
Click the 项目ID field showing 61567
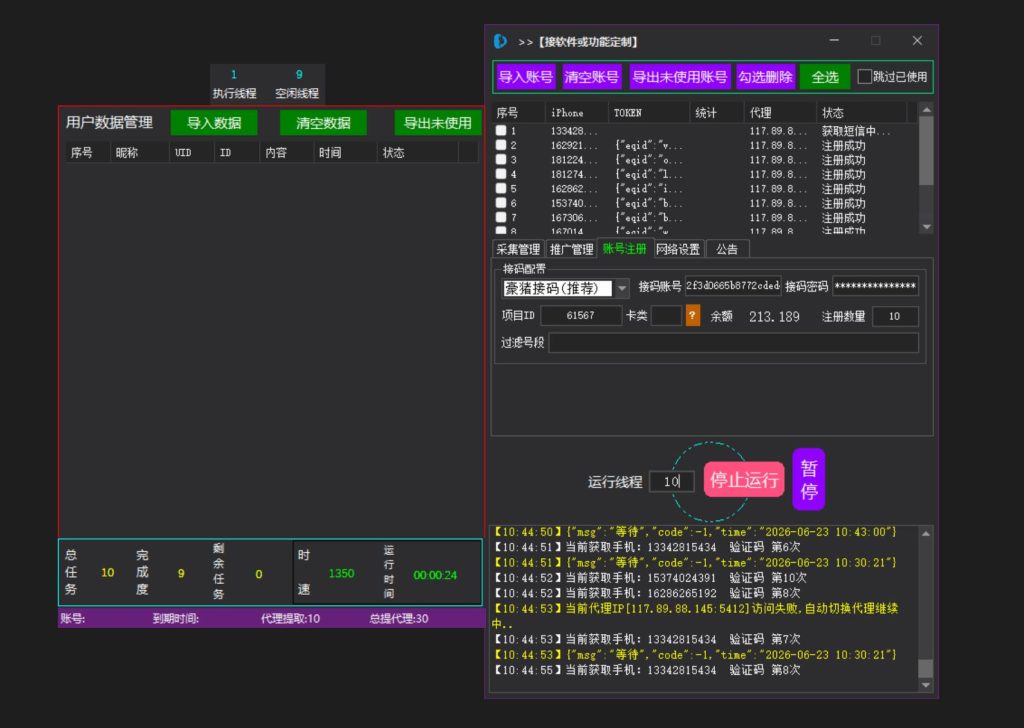pos(581,315)
